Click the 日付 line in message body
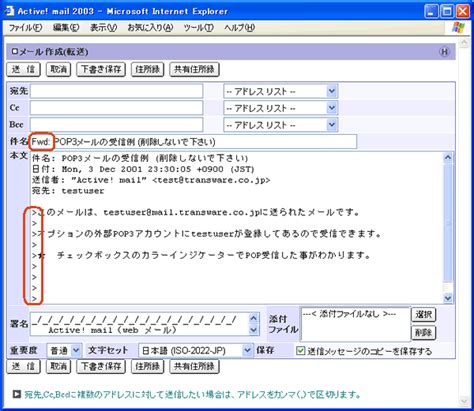This screenshot has width=474, height=411. 143,169
